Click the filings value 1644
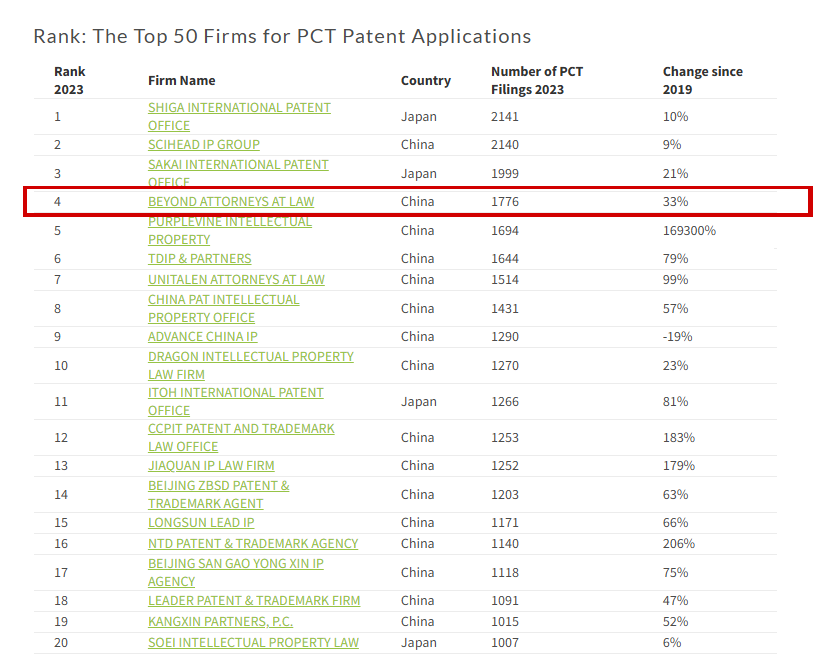Screen dimensions: 829x655 [505, 259]
